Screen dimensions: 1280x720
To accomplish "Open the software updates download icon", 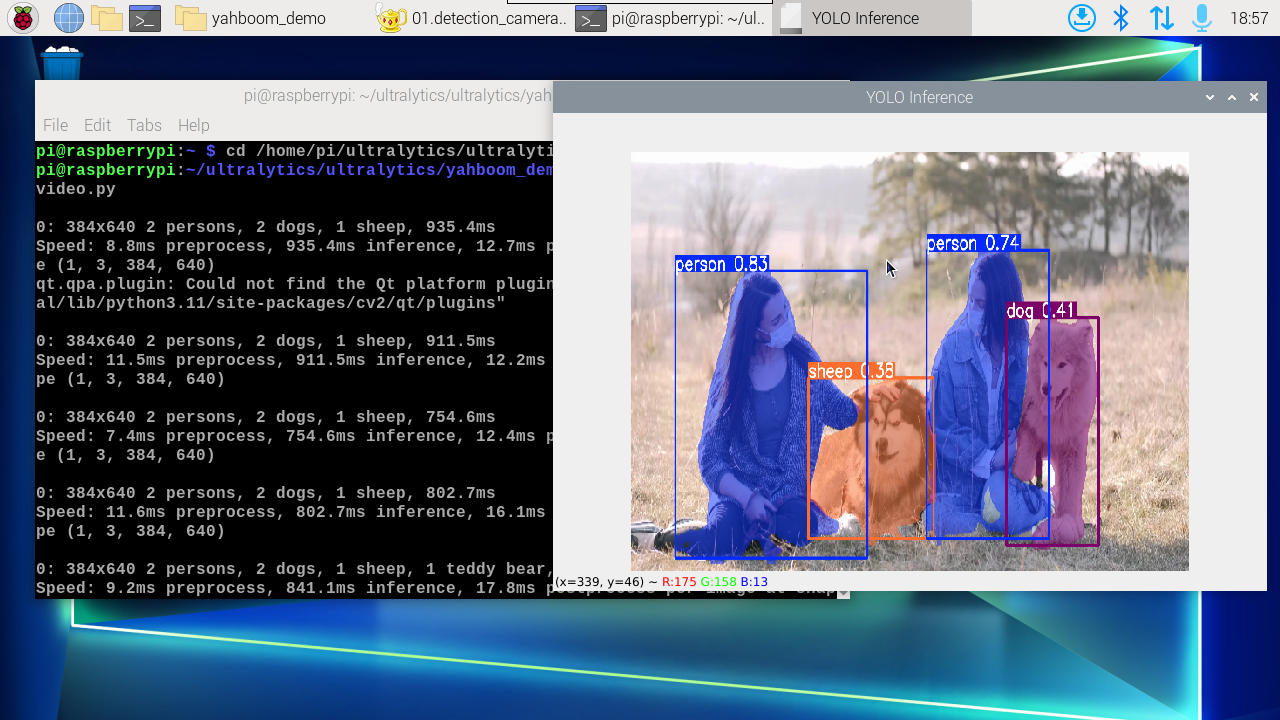I will (x=1082, y=18).
